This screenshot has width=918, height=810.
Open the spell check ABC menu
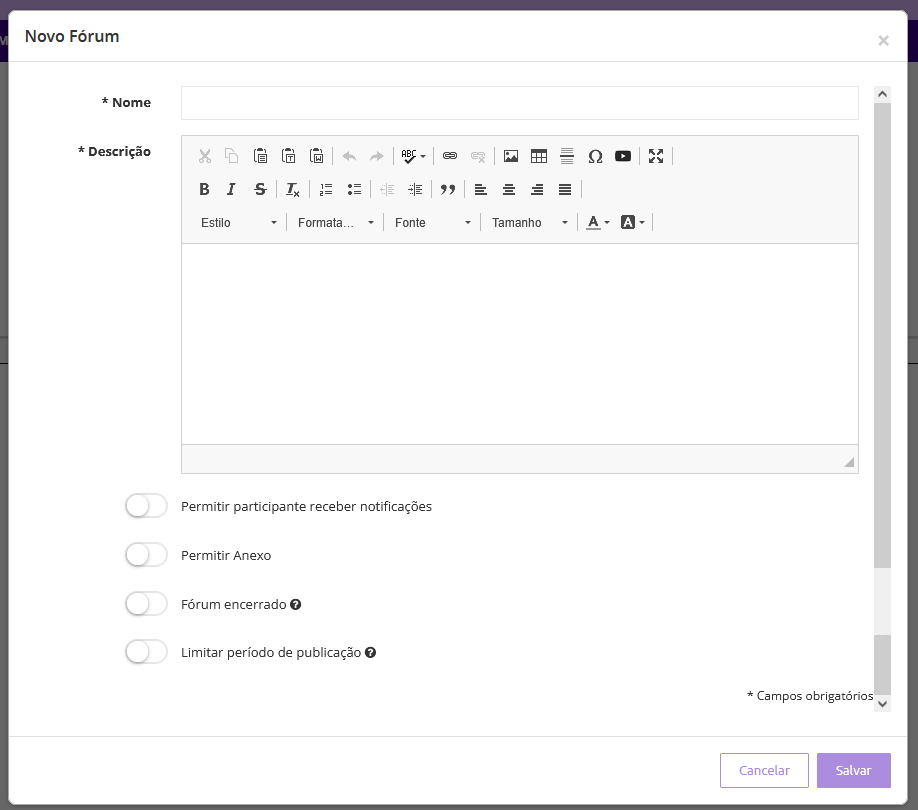413,156
